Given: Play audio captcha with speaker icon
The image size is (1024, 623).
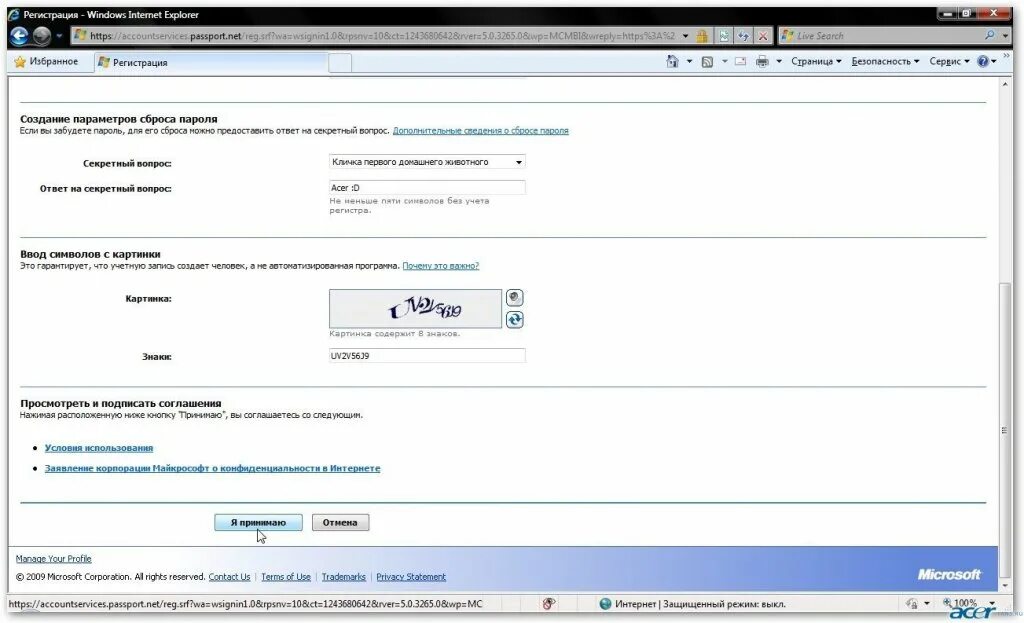Looking at the screenshot, I should [515, 298].
